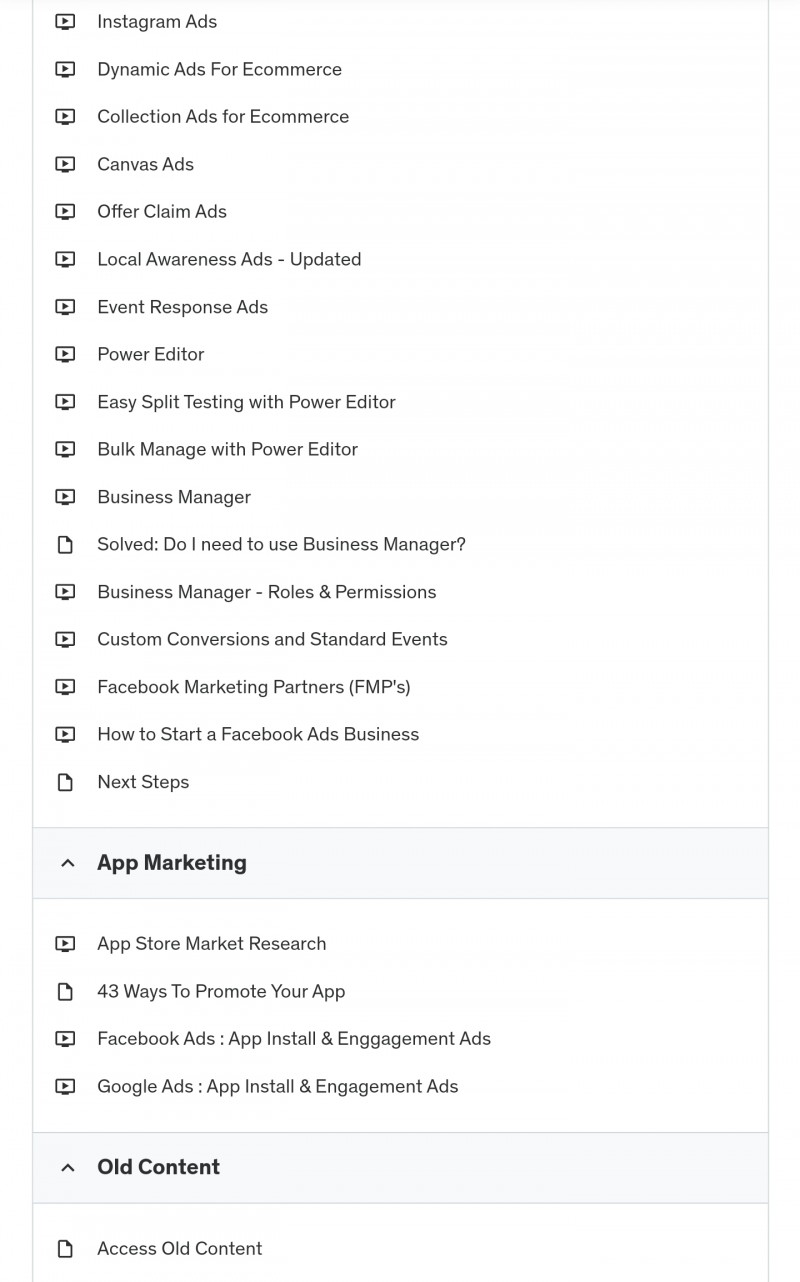Select How to Start a Facebook Ads Business
This screenshot has height=1282, width=800.
[x=258, y=734]
